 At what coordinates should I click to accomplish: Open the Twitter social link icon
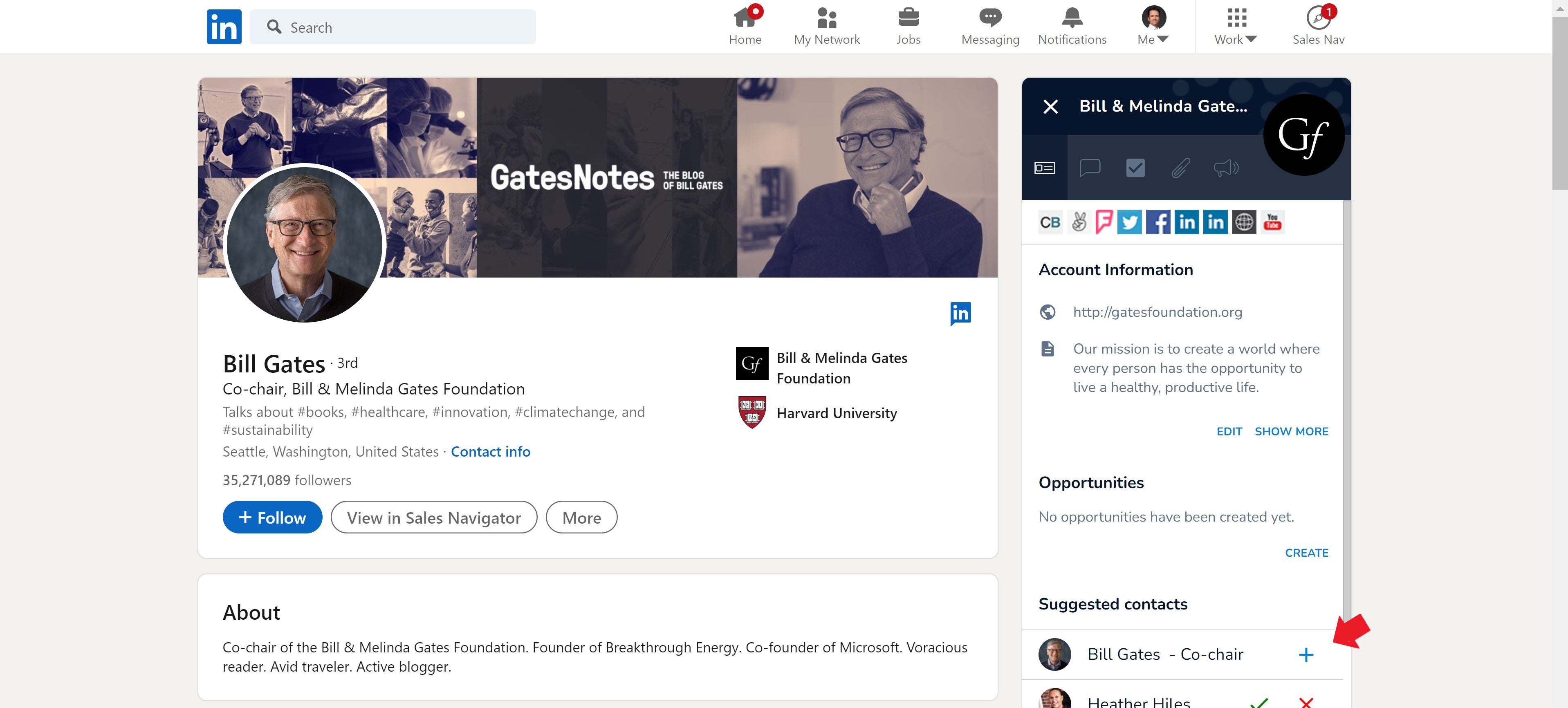pos(1129,222)
